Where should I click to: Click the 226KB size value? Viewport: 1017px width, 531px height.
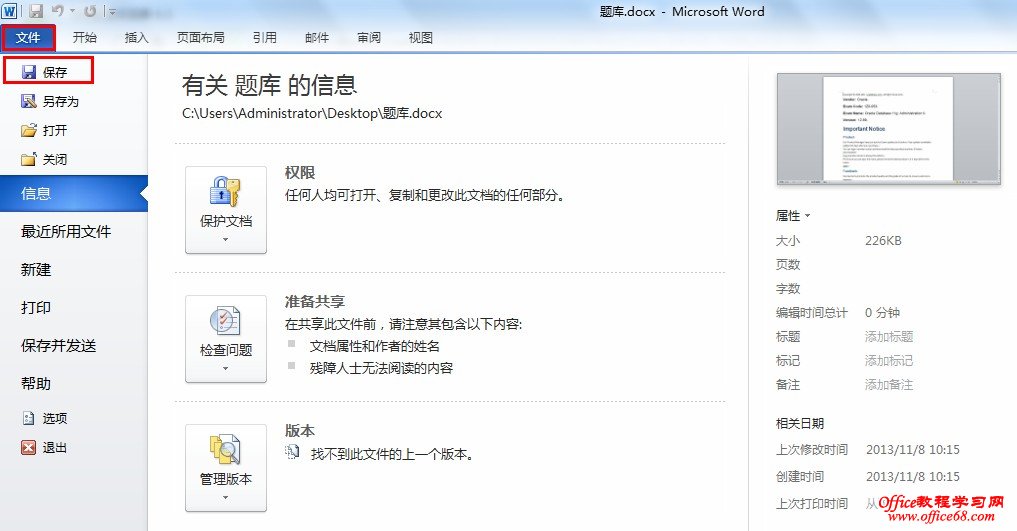pos(883,241)
